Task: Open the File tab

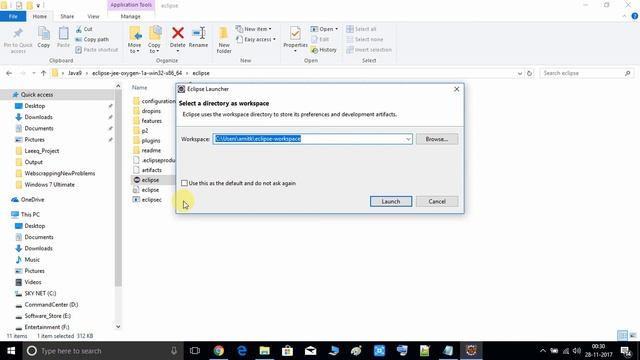Action: point(13,16)
